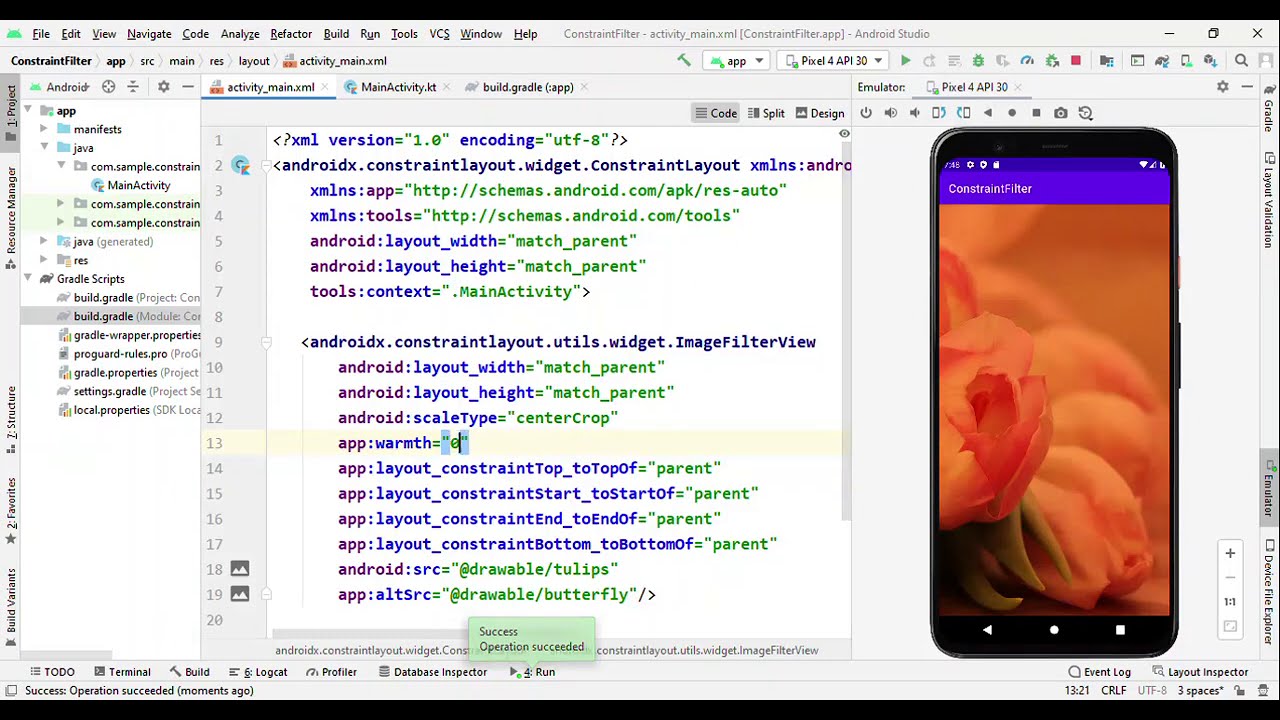Click the gutter image icon on line 18

(x=240, y=569)
